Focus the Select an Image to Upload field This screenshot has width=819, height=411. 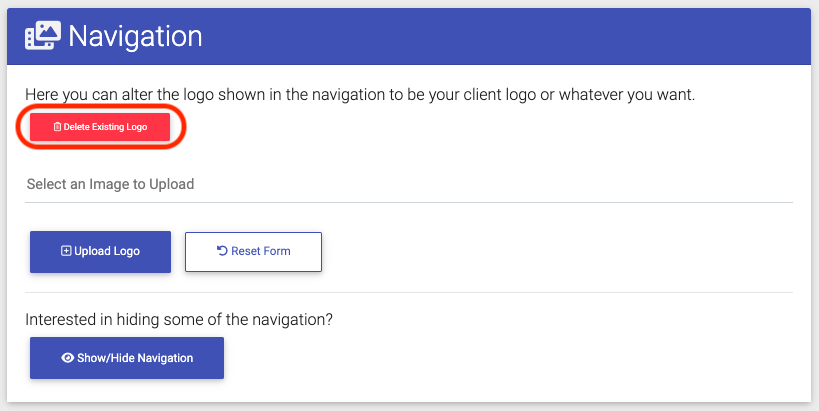click(x=409, y=184)
